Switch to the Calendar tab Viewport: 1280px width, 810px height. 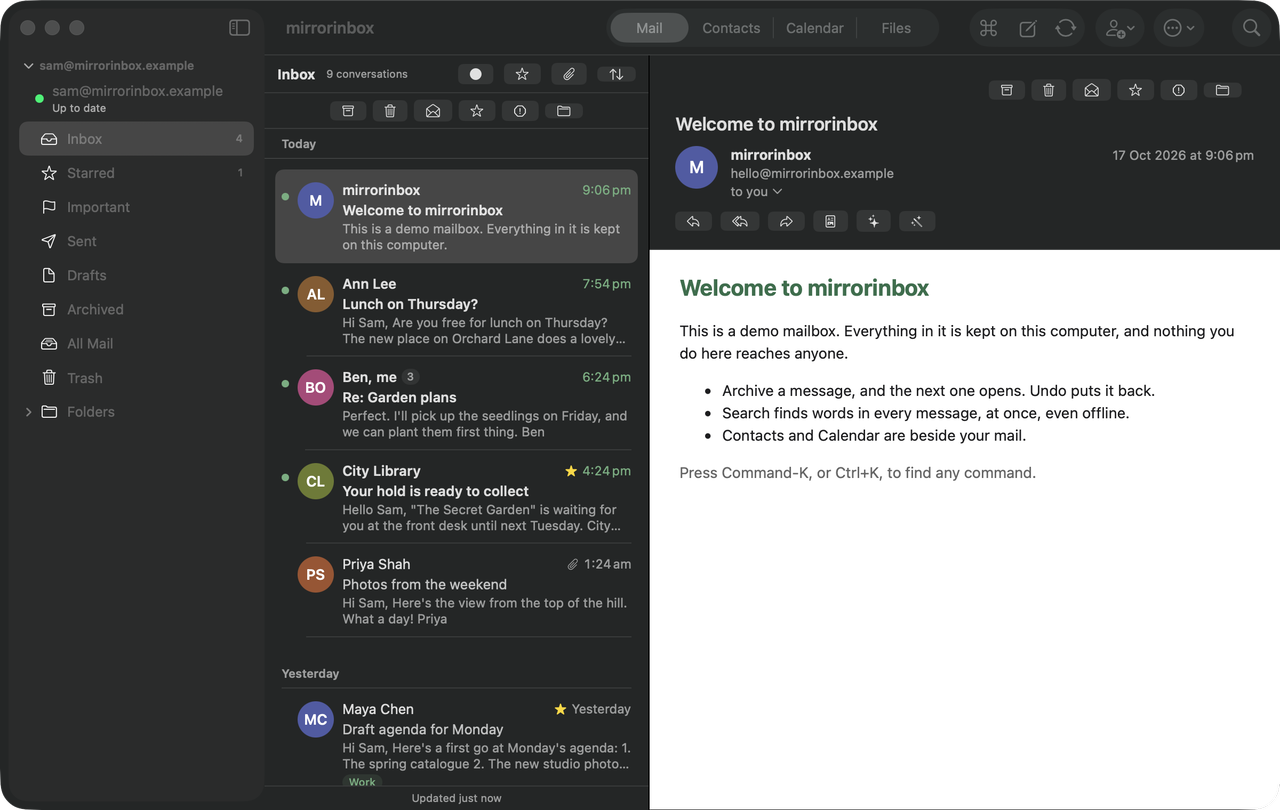click(815, 28)
